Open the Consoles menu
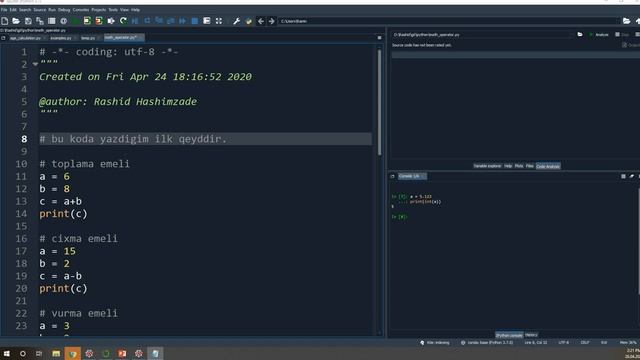The height and width of the screenshot is (360, 640). [x=81, y=10]
